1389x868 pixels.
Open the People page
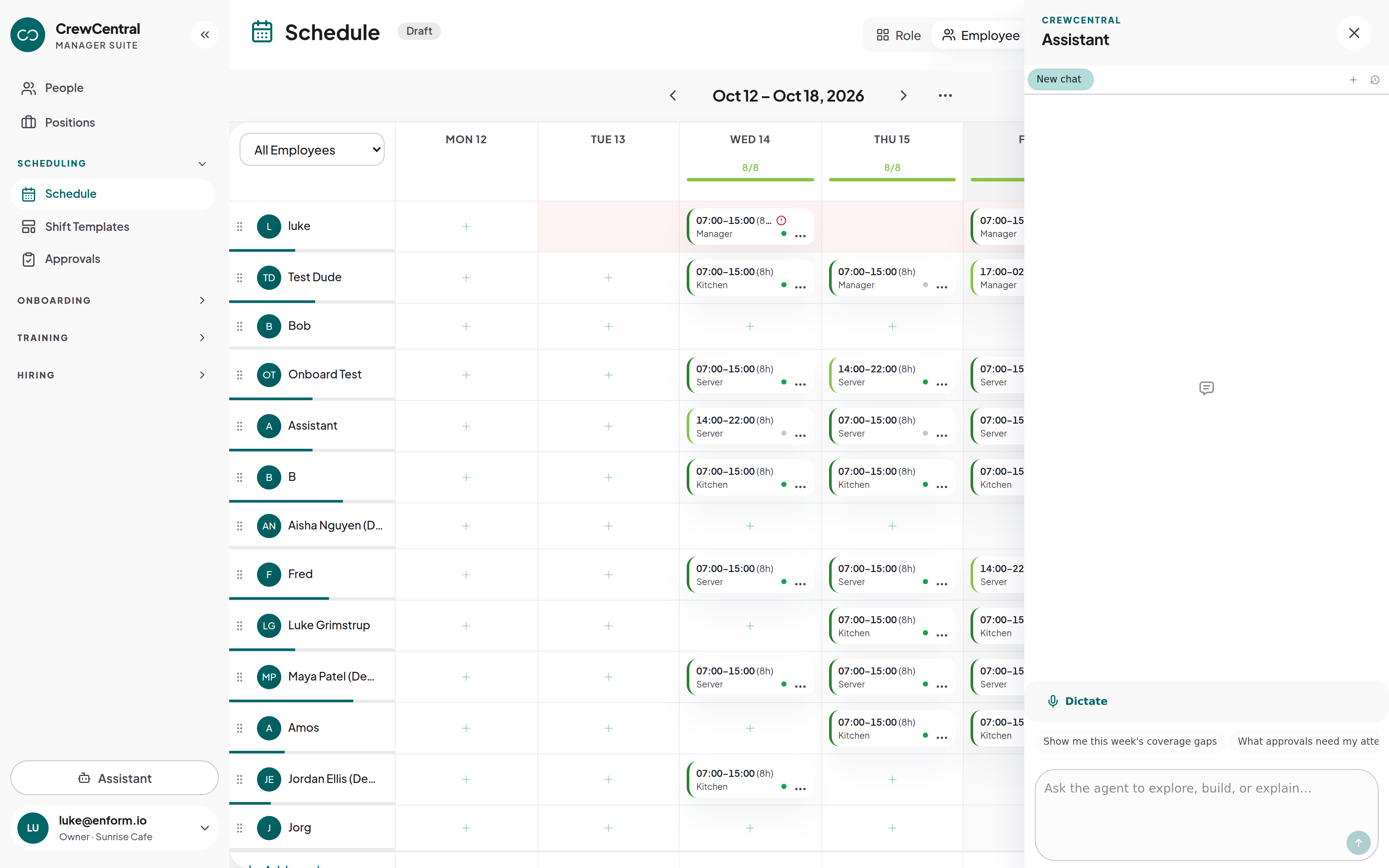pyautogui.click(x=113, y=88)
